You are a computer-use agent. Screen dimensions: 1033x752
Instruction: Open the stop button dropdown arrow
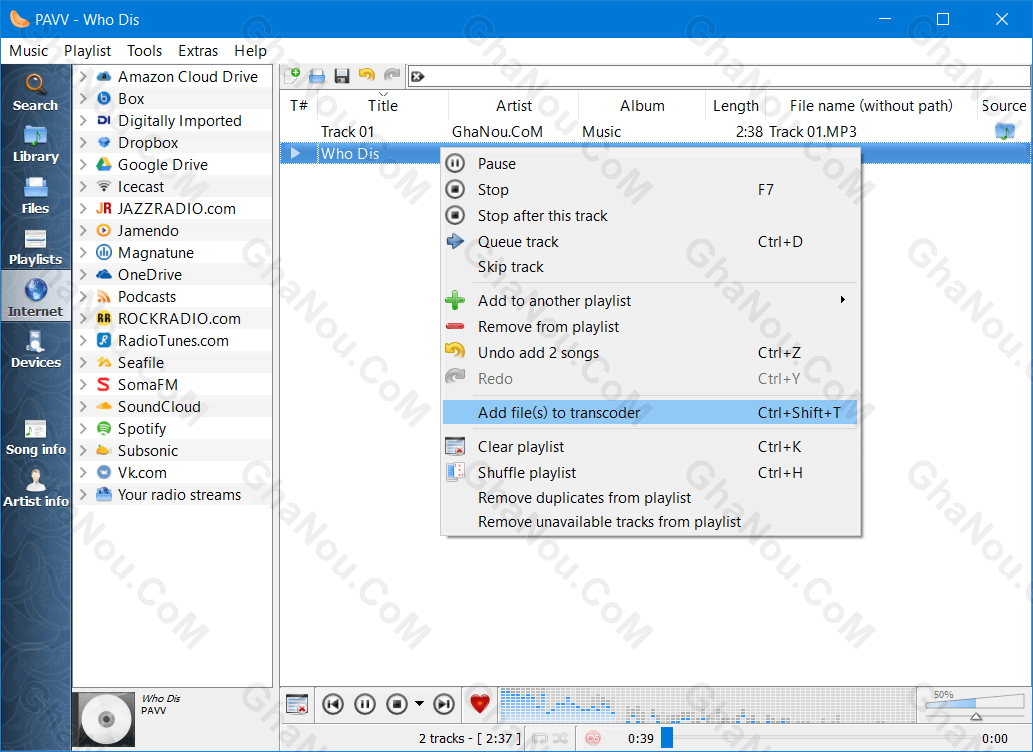(x=419, y=704)
